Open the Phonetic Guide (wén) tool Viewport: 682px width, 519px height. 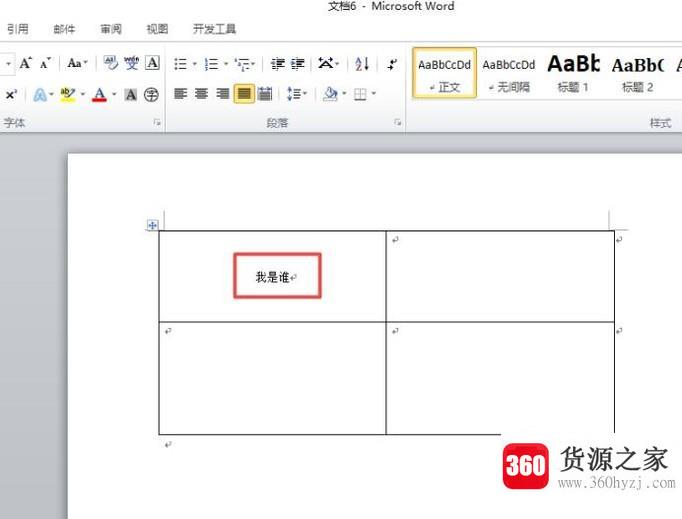coord(131,64)
